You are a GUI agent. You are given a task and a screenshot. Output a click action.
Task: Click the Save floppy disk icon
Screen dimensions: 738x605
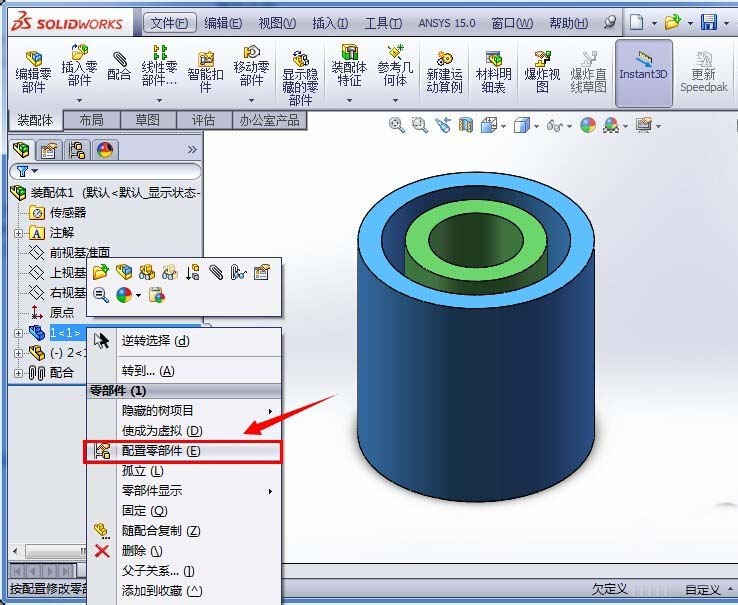(x=709, y=22)
